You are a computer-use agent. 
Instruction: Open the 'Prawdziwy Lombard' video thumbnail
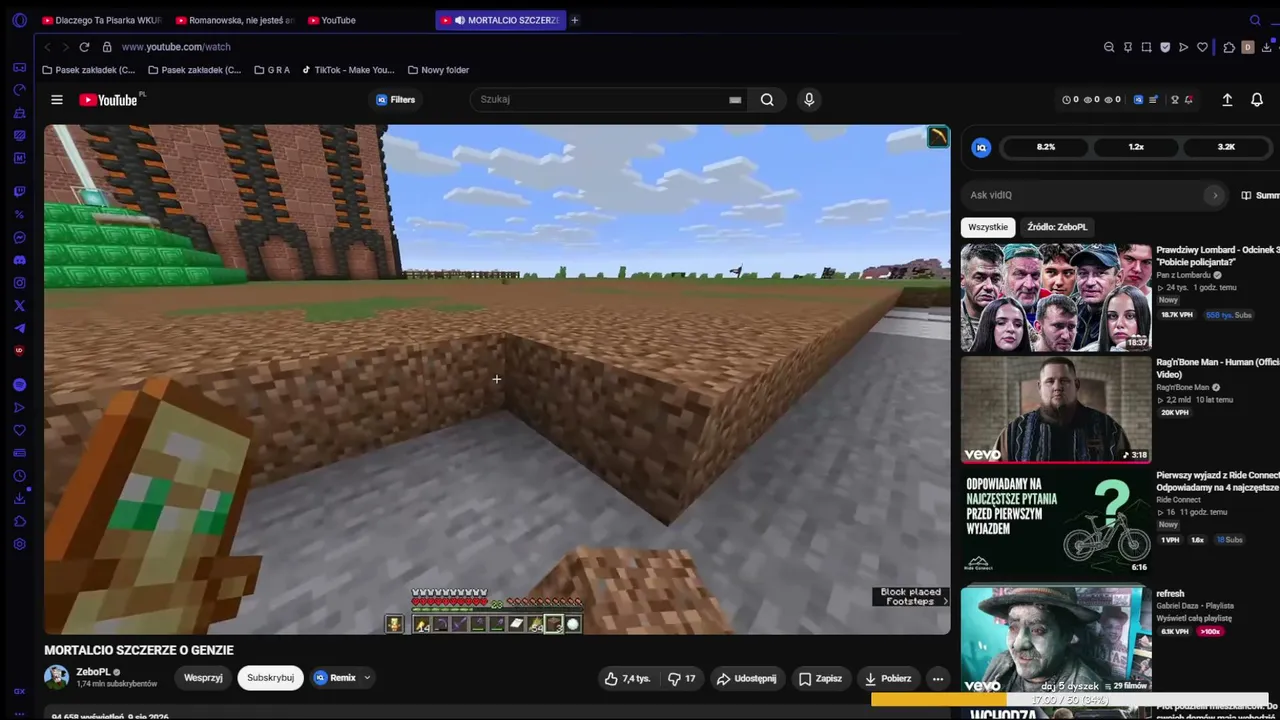(1056, 298)
